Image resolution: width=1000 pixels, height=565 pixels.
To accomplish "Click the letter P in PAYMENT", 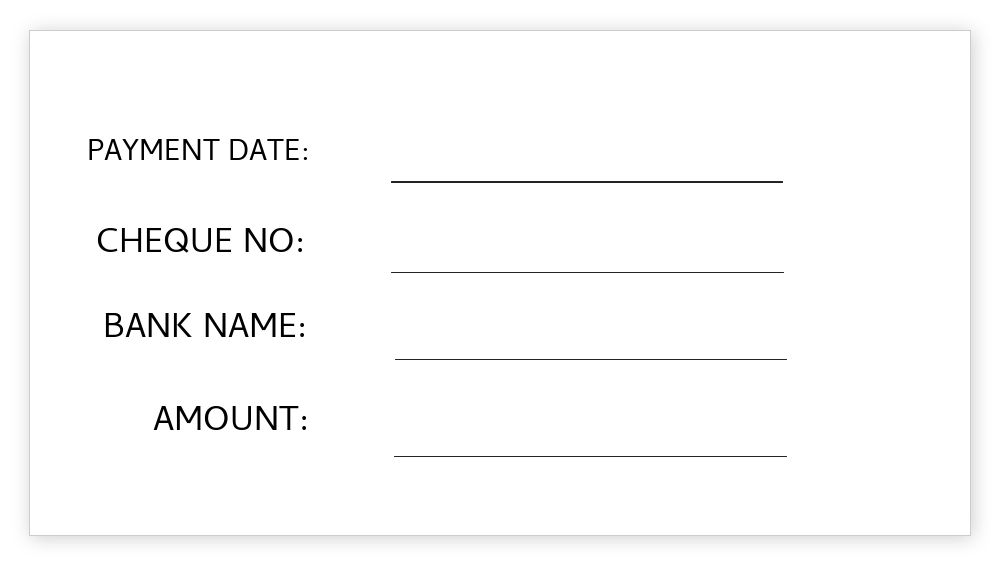I will pyautogui.click(x=94, y=151).
